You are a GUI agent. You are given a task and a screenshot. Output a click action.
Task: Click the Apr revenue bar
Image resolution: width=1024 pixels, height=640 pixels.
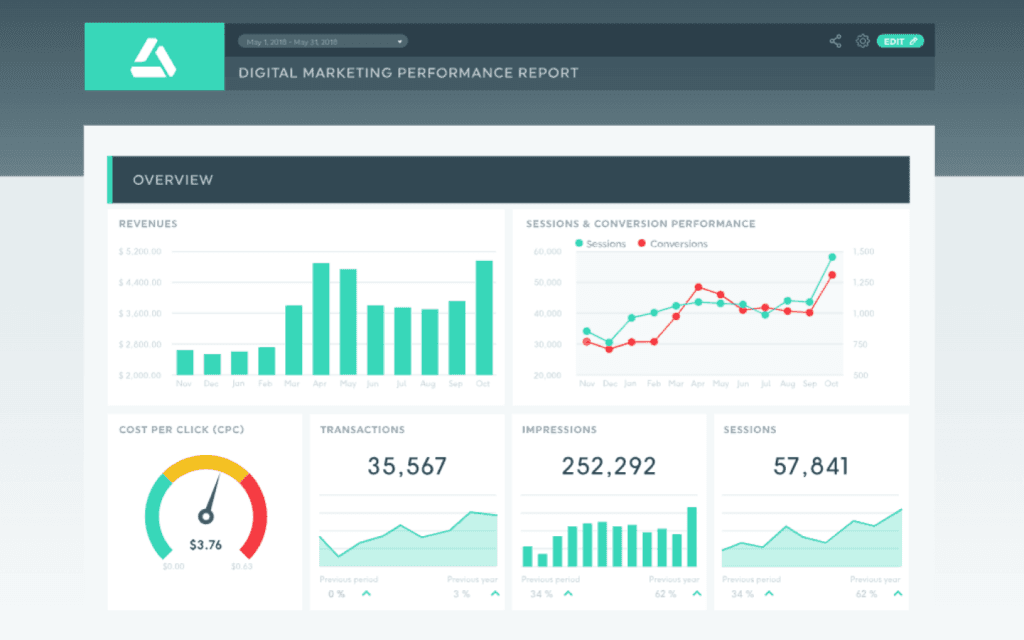[321, 319]
